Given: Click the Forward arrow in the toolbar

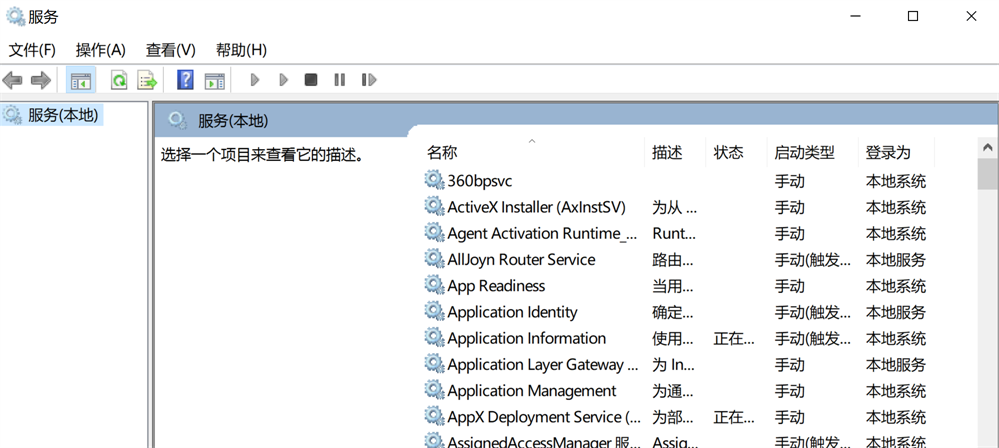Looking at the screenshot, I should [x=41, y=80].
